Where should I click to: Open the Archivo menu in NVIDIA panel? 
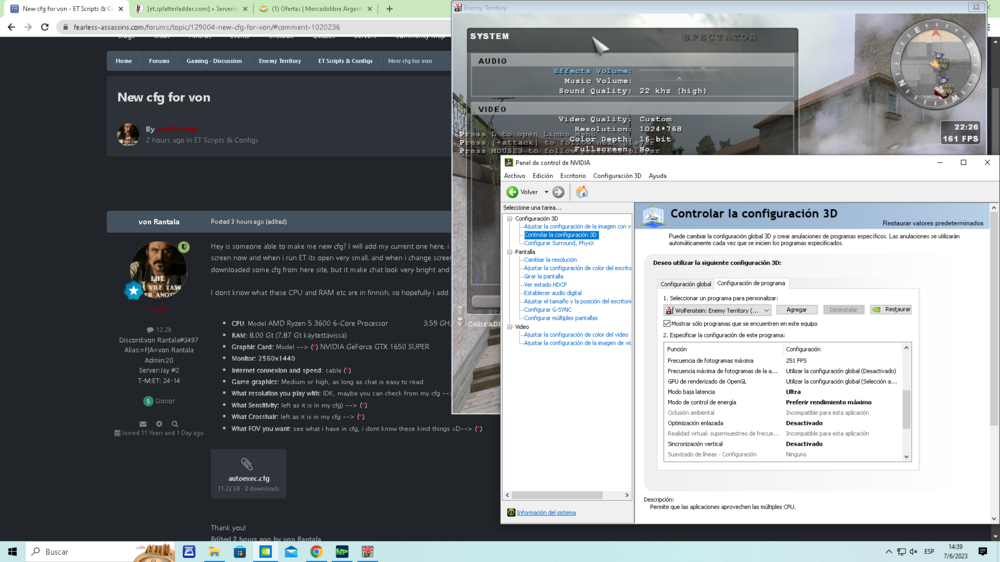(x=515, y=176)
